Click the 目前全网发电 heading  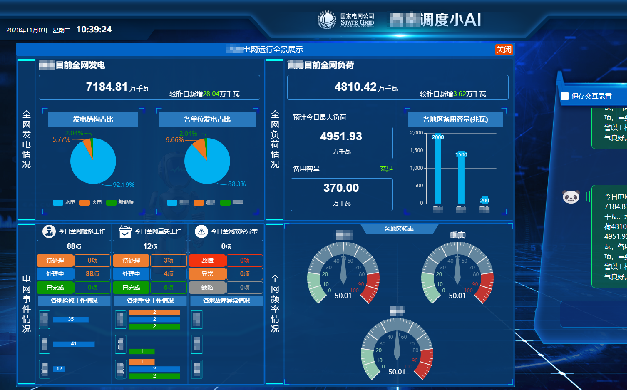point(80,65)
